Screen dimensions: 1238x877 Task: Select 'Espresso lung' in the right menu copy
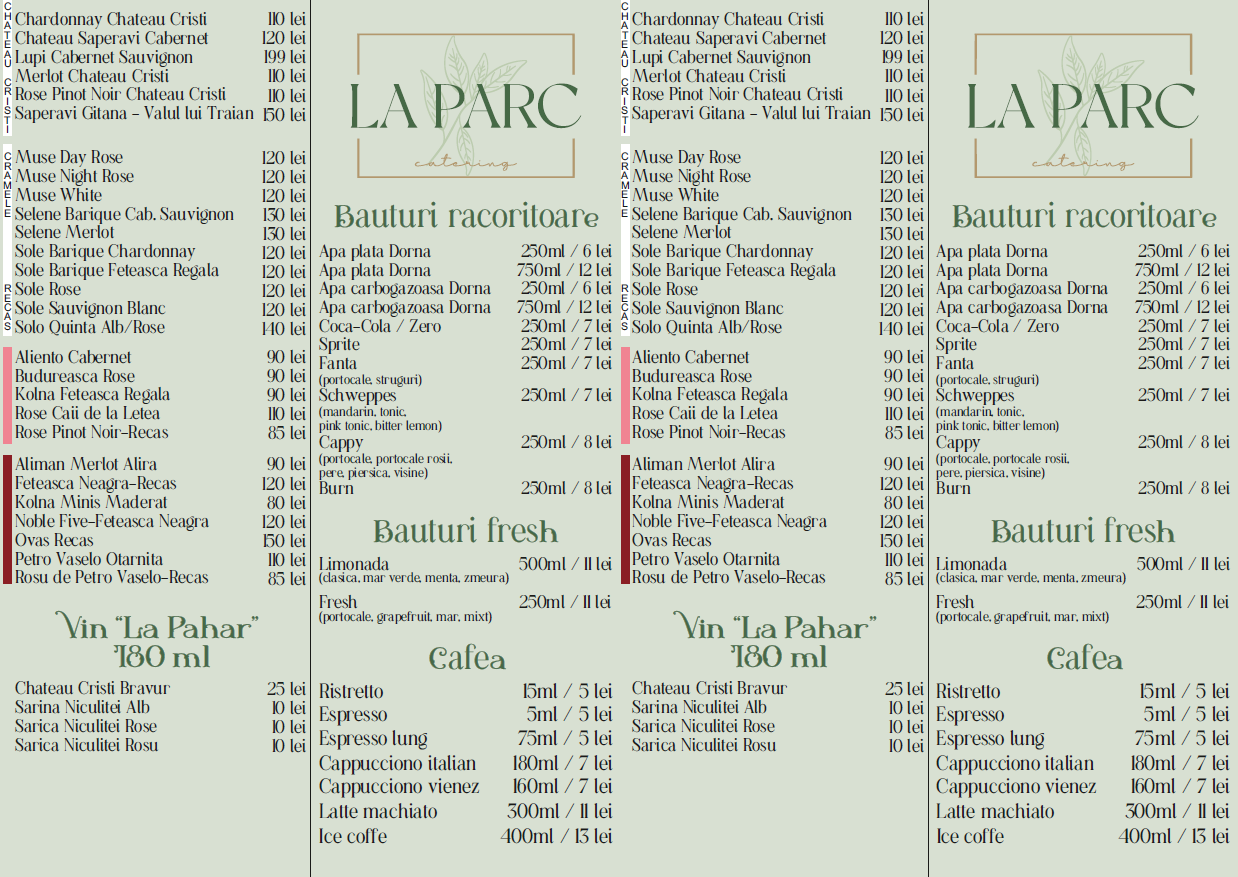coord(990,739)
